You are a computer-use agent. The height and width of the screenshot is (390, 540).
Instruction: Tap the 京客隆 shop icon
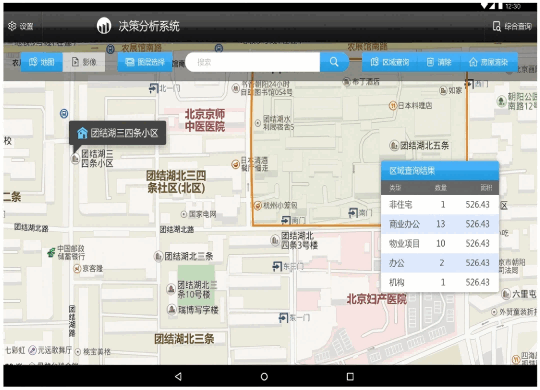pos(77,268)
